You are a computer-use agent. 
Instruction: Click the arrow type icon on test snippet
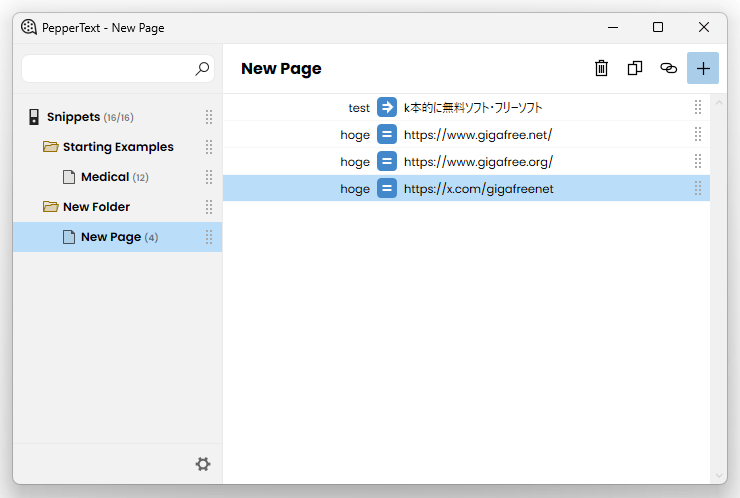pyautogui.click(x=387, y=107)
